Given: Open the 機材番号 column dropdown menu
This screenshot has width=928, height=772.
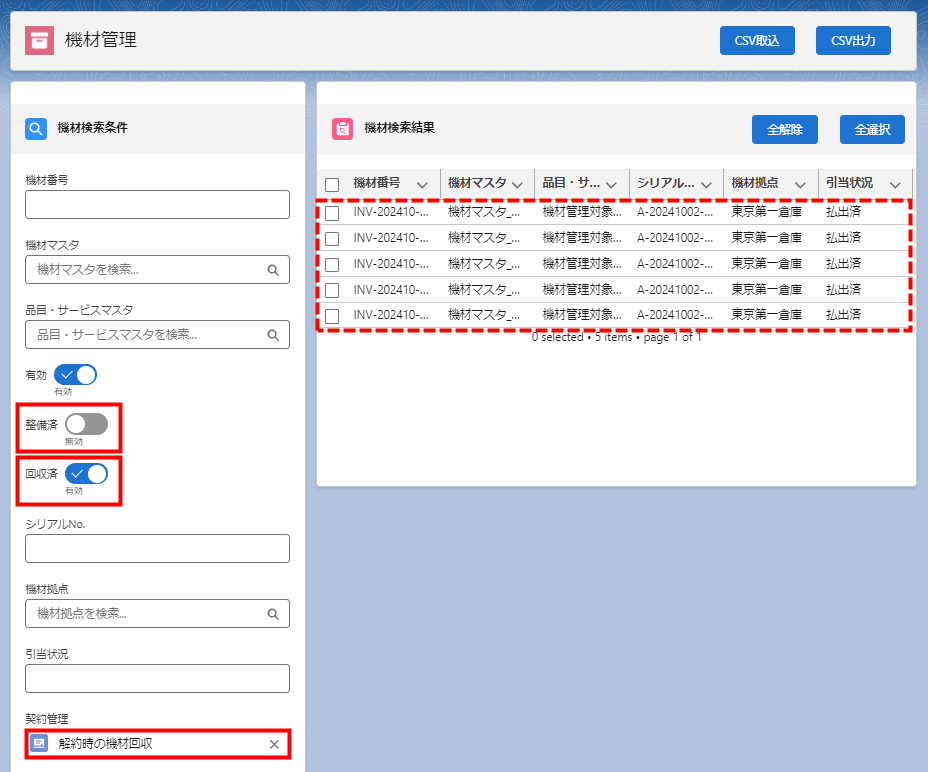Looking at the screenshot, I should coord(422,185).
